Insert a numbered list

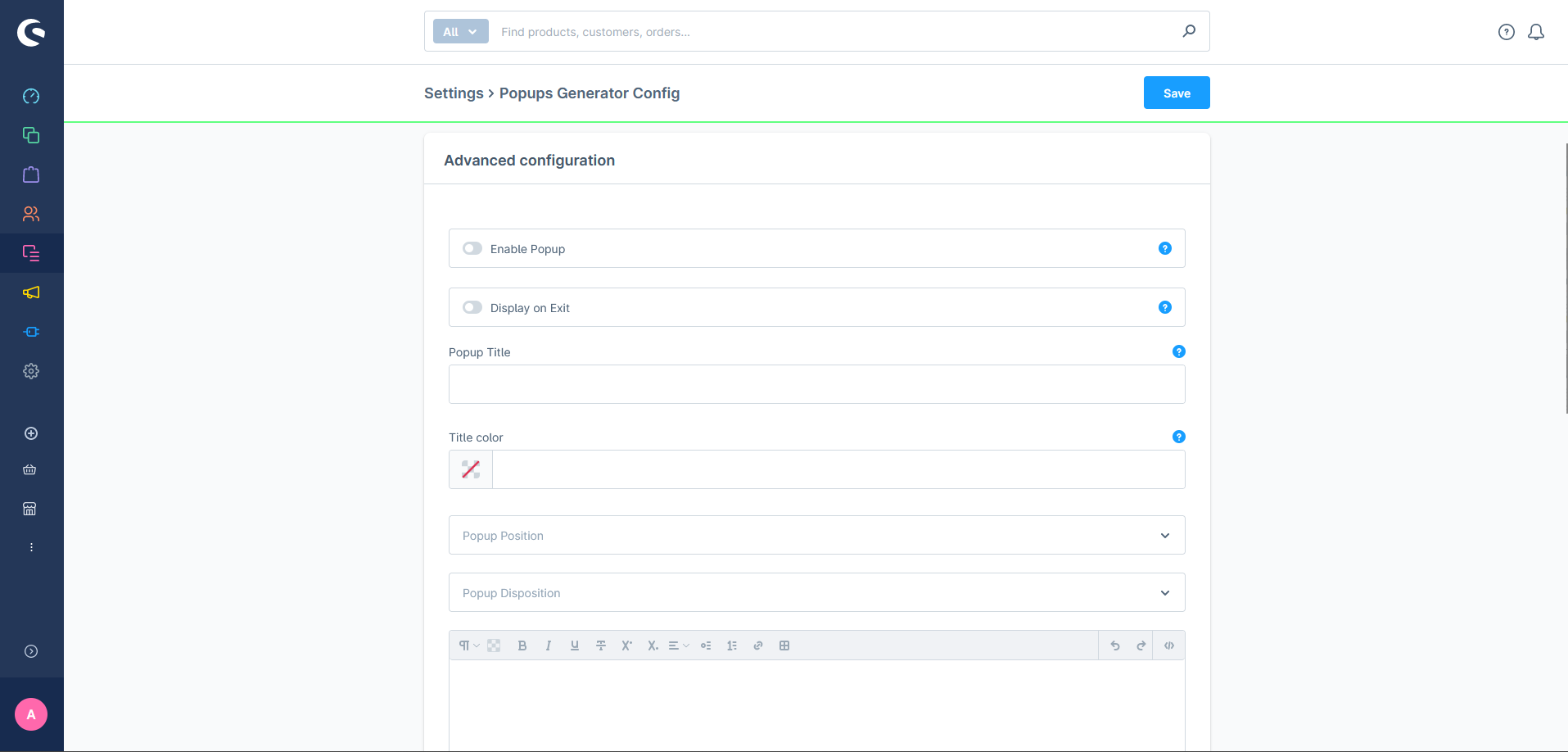(732, 646)
